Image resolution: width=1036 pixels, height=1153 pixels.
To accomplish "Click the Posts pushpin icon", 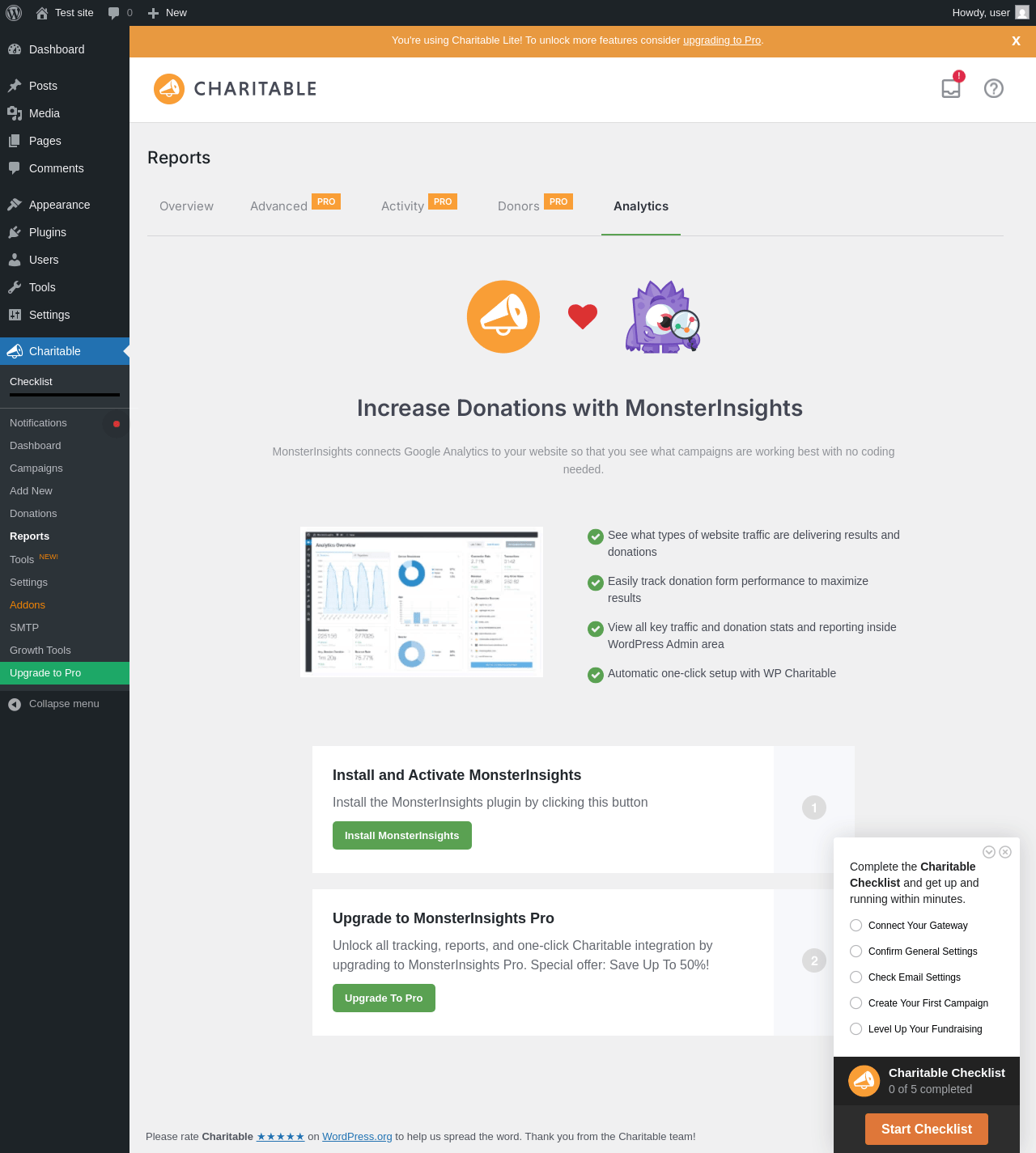I will (15, 86).
